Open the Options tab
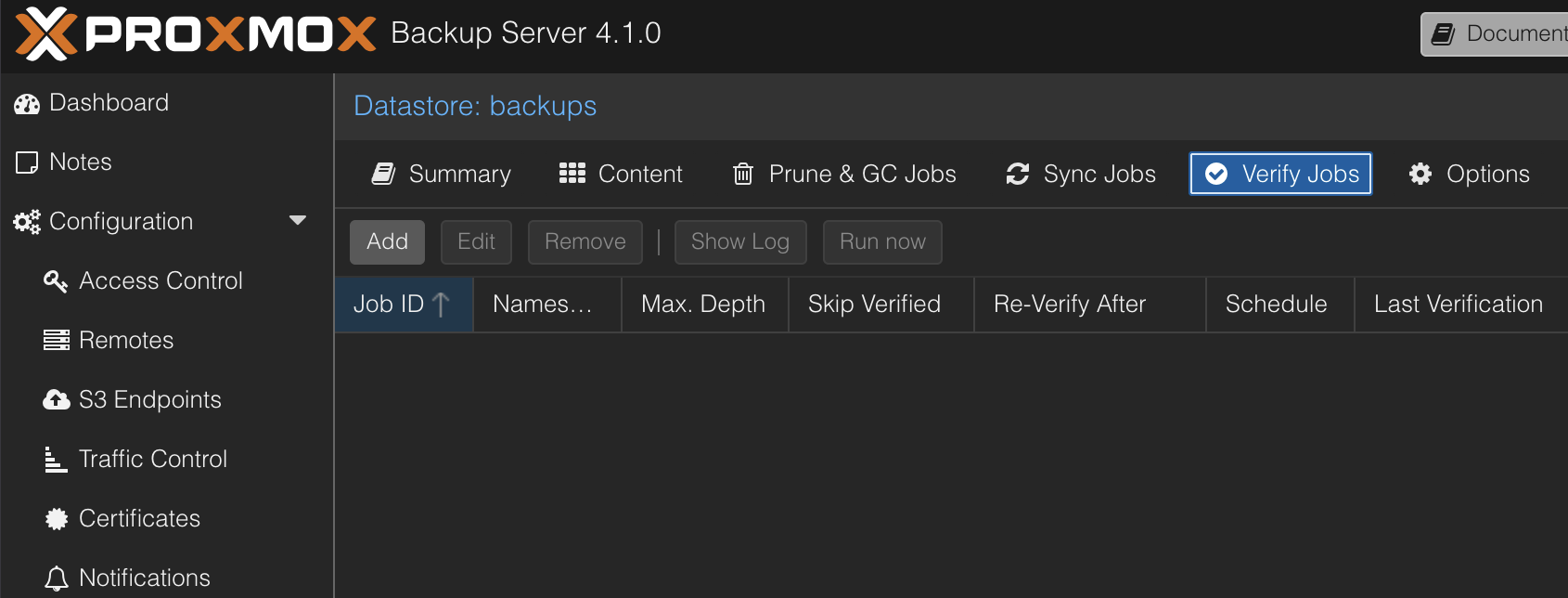1568x598 pixels. coord(1469,174)
